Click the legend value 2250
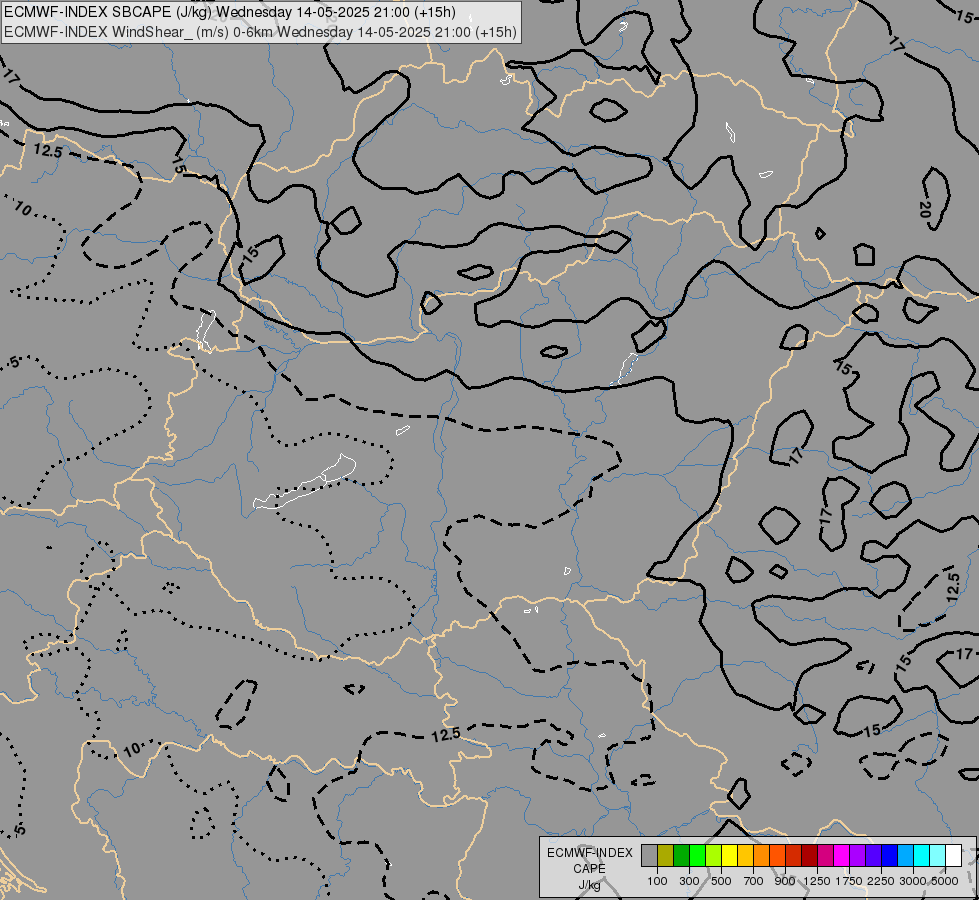This screenshot has width=979, height=900. [x=881, y=881]
